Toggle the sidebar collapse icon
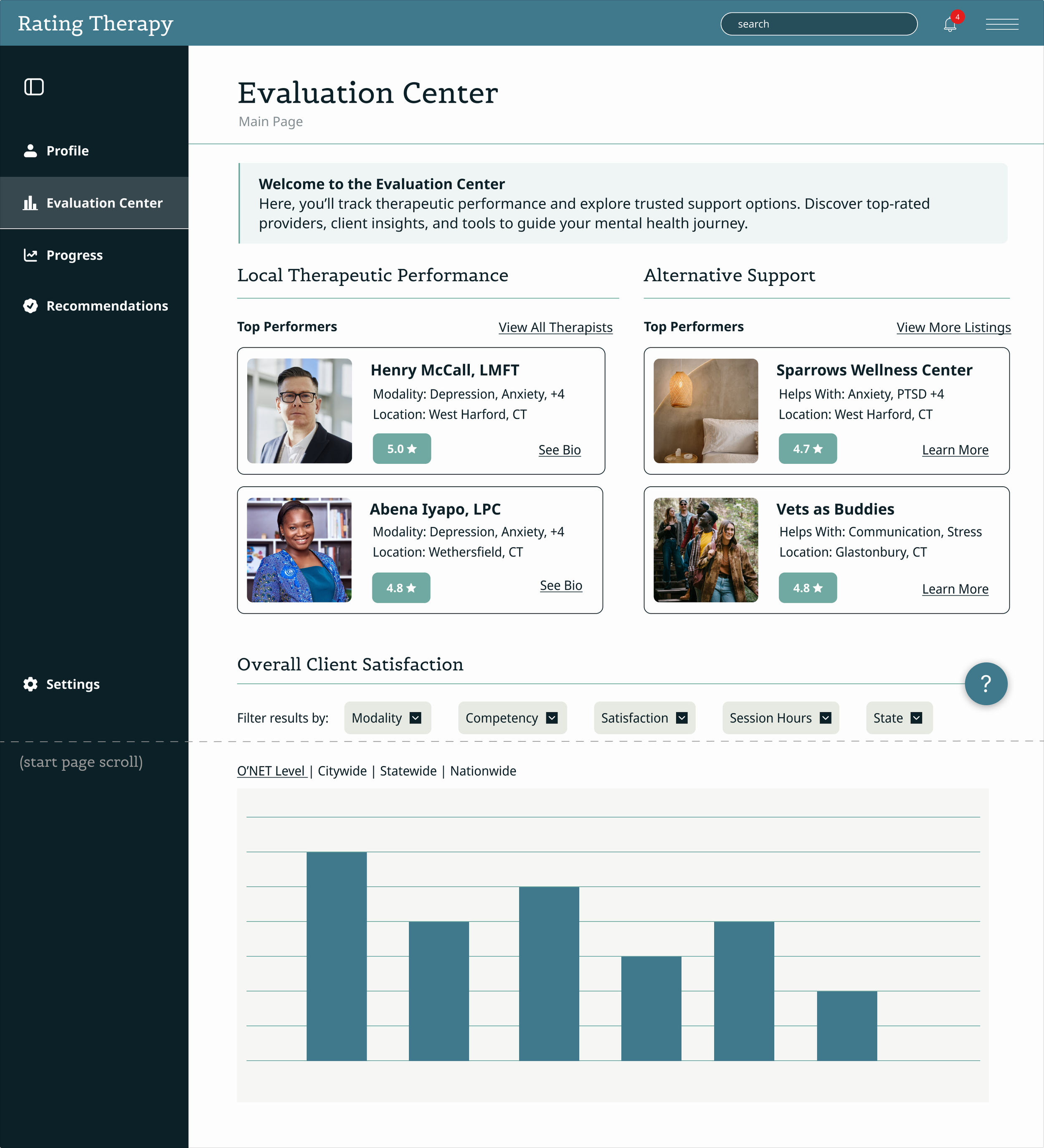Image resolution: width=1044 pixels, height=1148 pixels. [34, 87]
